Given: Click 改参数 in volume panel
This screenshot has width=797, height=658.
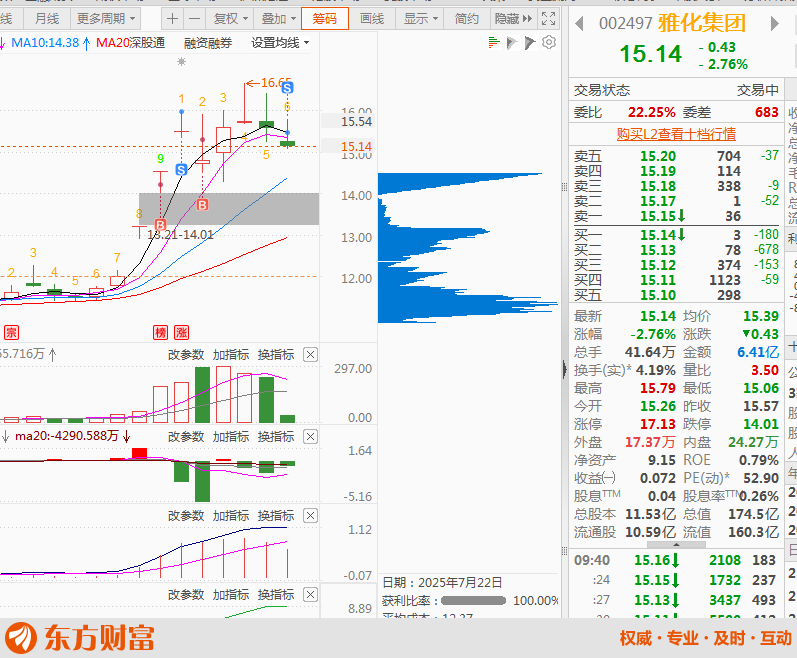Looking at the screenshot, I should [x=186, y=355].
